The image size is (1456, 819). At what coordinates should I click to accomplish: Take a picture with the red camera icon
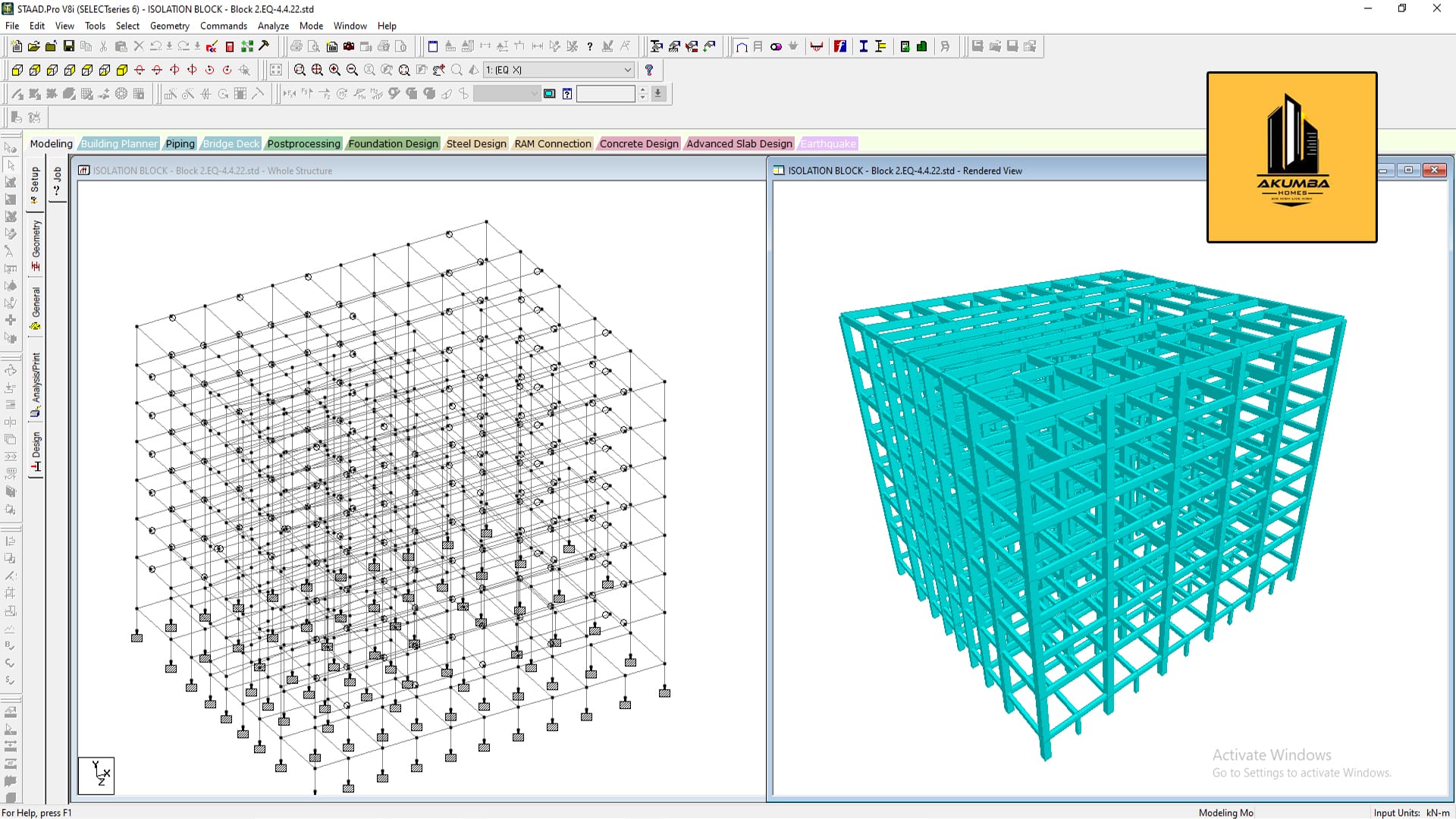349,46
